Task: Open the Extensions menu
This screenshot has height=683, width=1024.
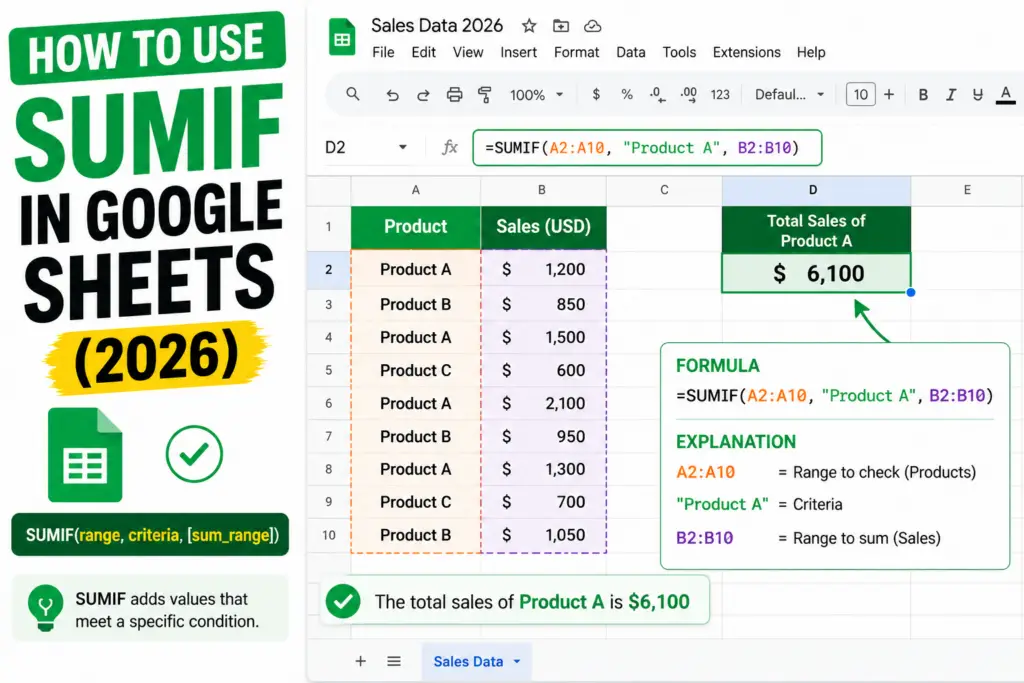Action: pos(746,52)
